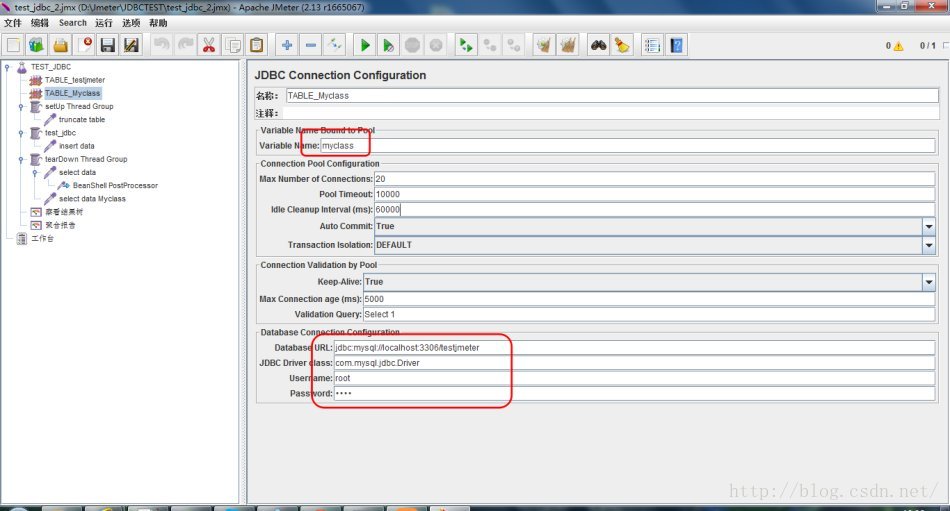
Task: Select TABLE_Myclass config element in tree
Action: pyautogui.click(x=72, y=93)
